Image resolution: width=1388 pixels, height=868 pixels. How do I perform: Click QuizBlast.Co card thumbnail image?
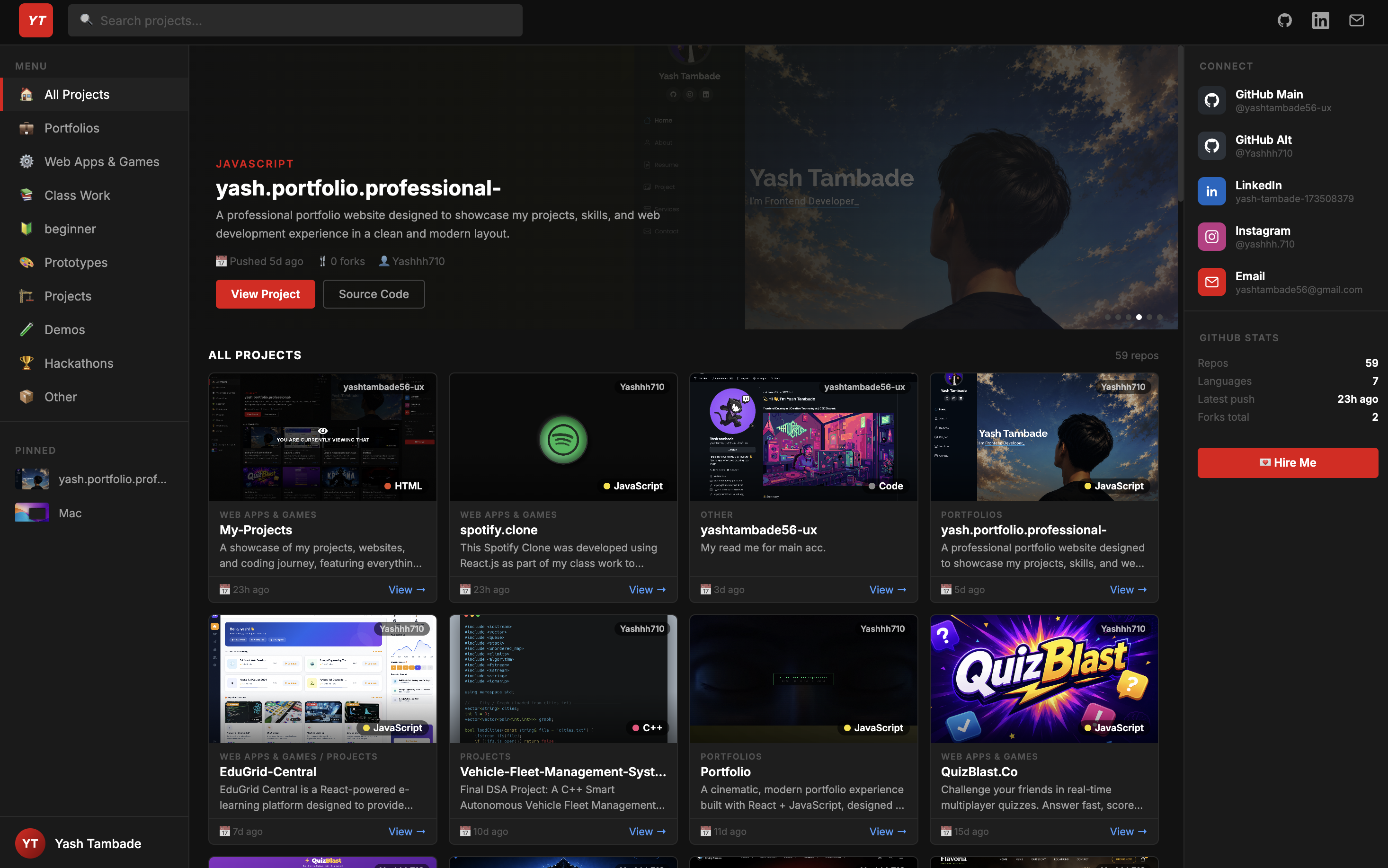click(1044, 679)
